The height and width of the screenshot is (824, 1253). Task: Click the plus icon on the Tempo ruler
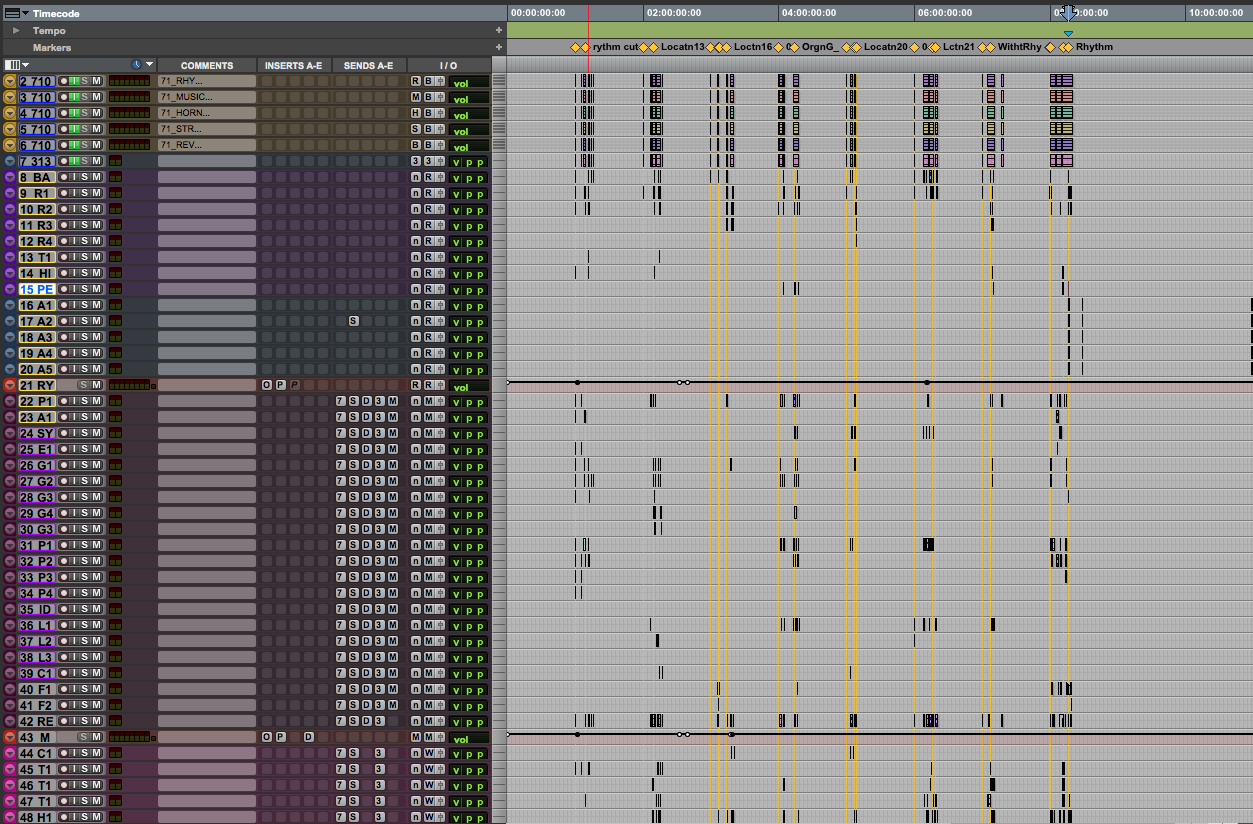499,31
